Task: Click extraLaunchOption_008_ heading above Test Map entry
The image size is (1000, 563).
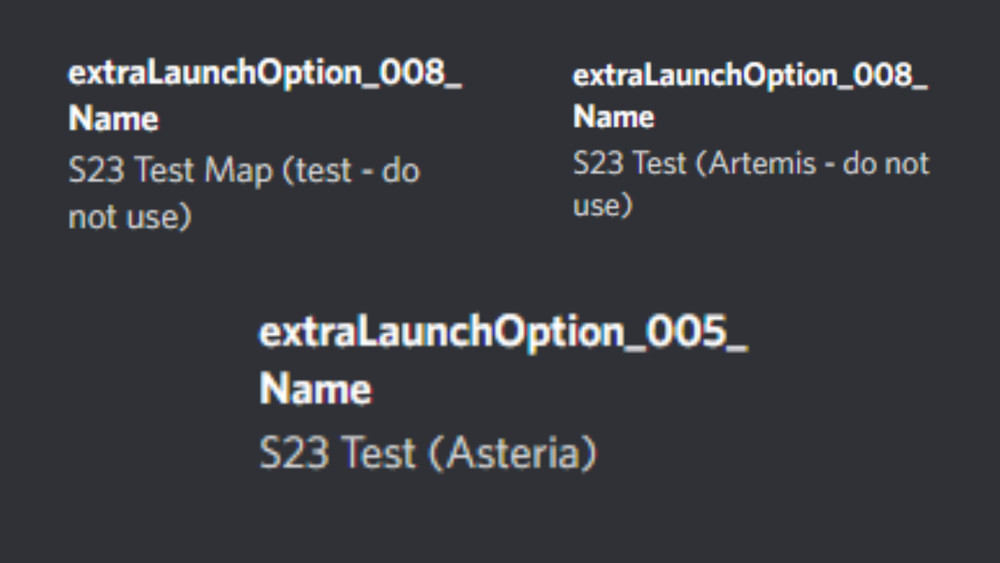Action: (x=265, y=74)
